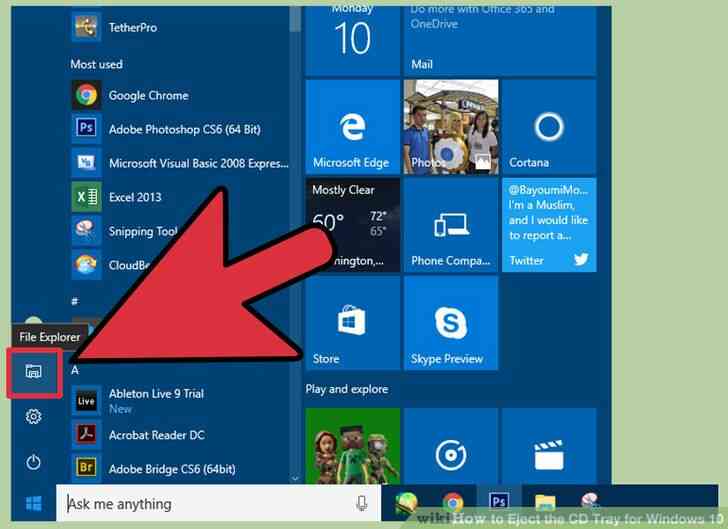This screenshot has height=529, width=728.
Task: Open Adobe Photoshop CS6 (64 Bit)
Action: 180,129
